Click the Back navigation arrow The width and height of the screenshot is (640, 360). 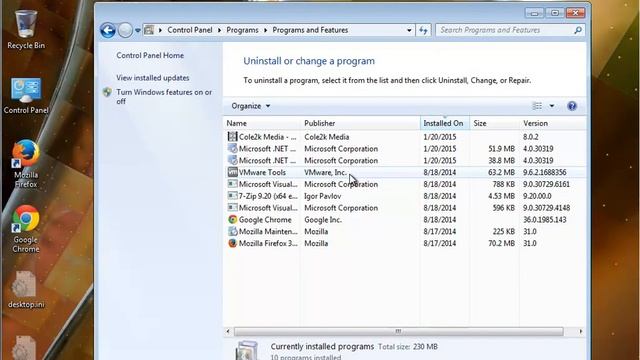(x=108, y=30)
